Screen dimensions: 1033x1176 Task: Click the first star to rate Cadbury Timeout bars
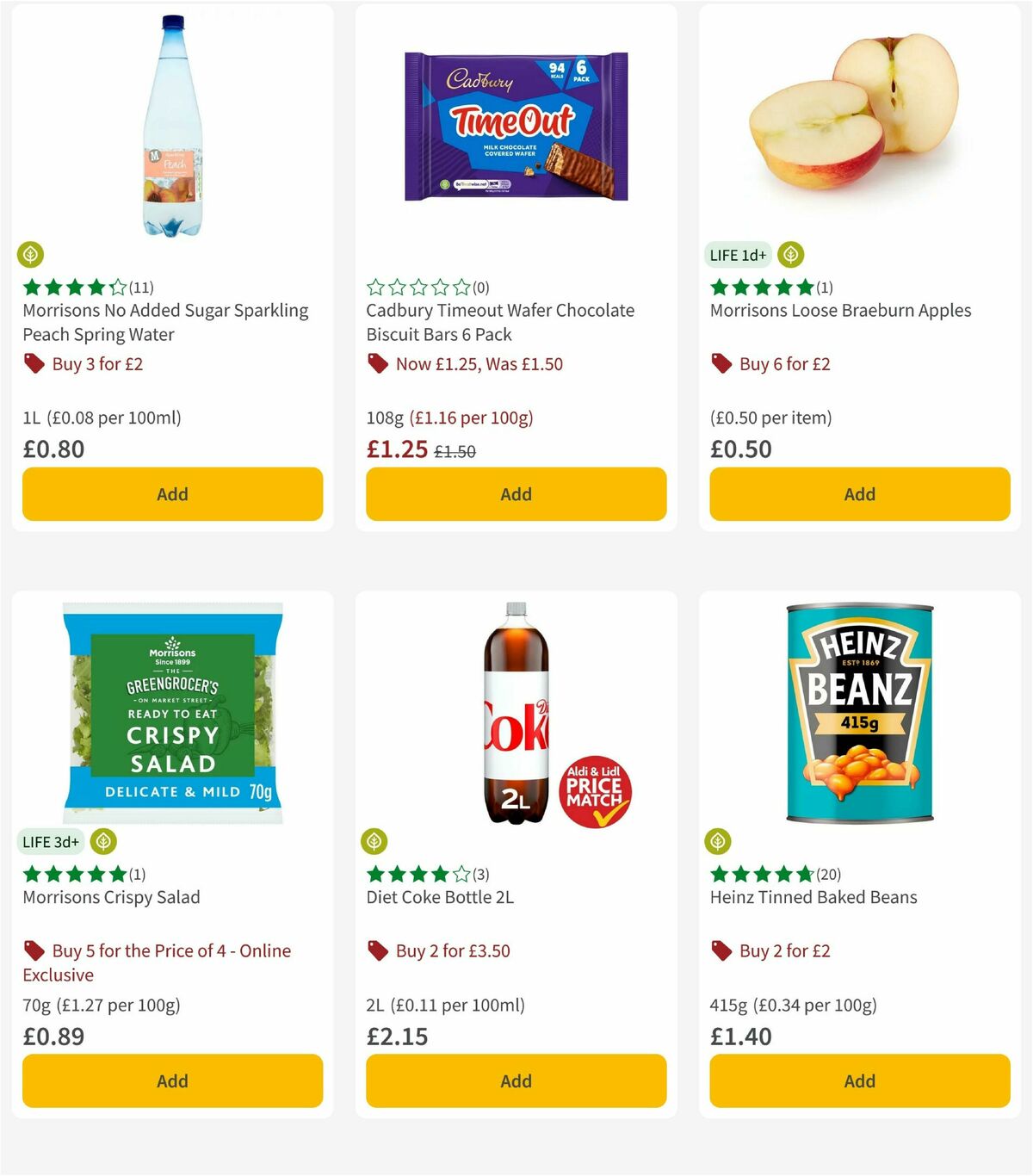[x=374, y=288]
